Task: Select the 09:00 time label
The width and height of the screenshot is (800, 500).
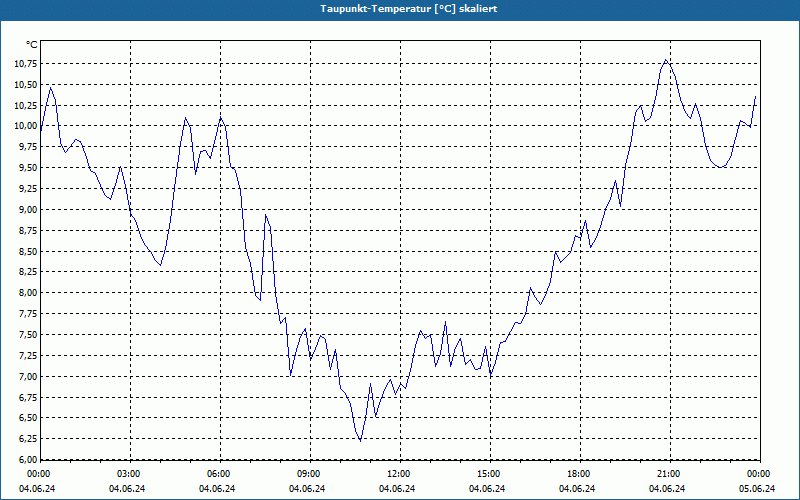Action: click(x=308, y=474)
